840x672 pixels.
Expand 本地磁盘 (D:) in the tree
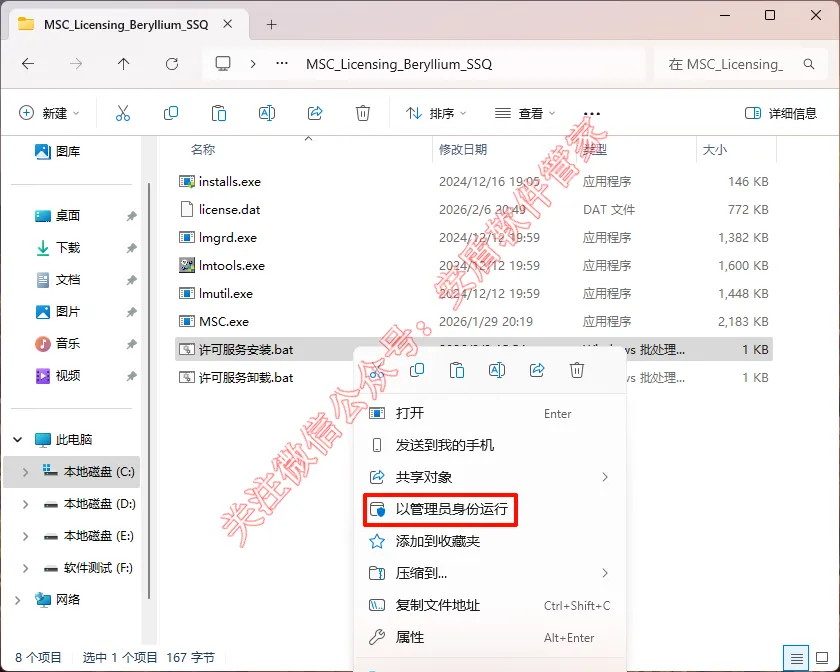(x=25, y=504)
